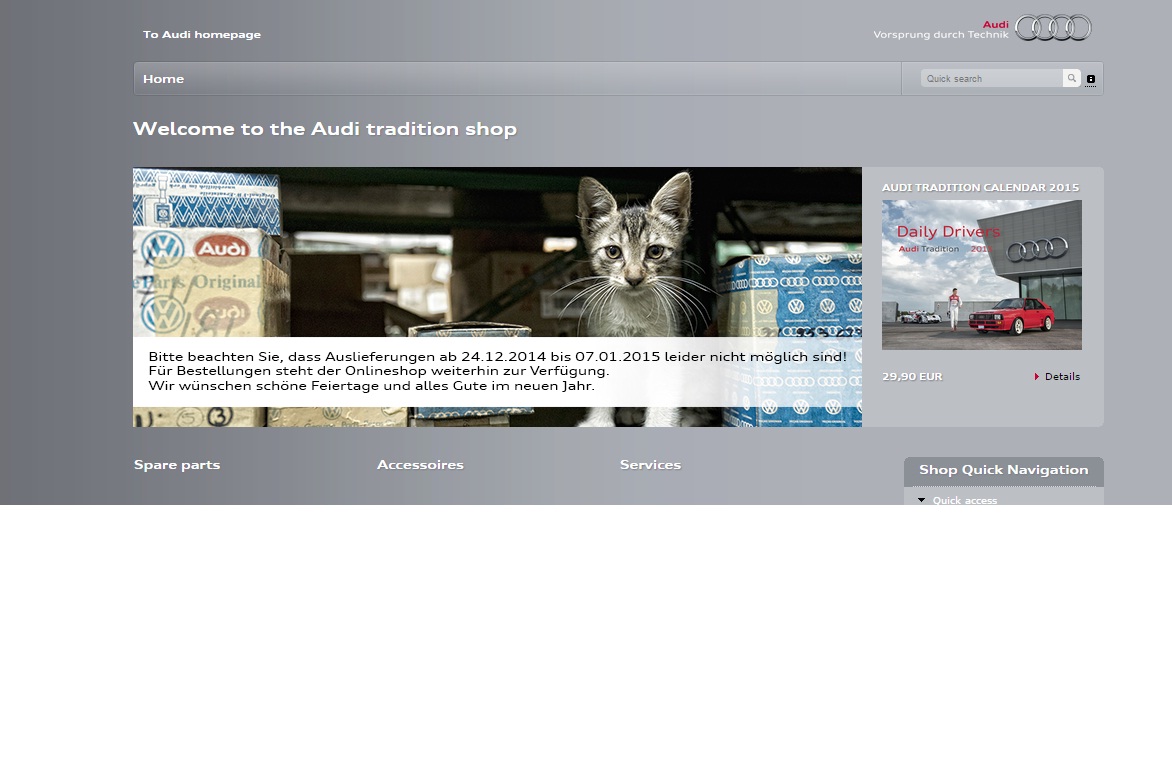
Task: Click the Audi Tradition Calendar 2015 title
Action: [980, 187]
